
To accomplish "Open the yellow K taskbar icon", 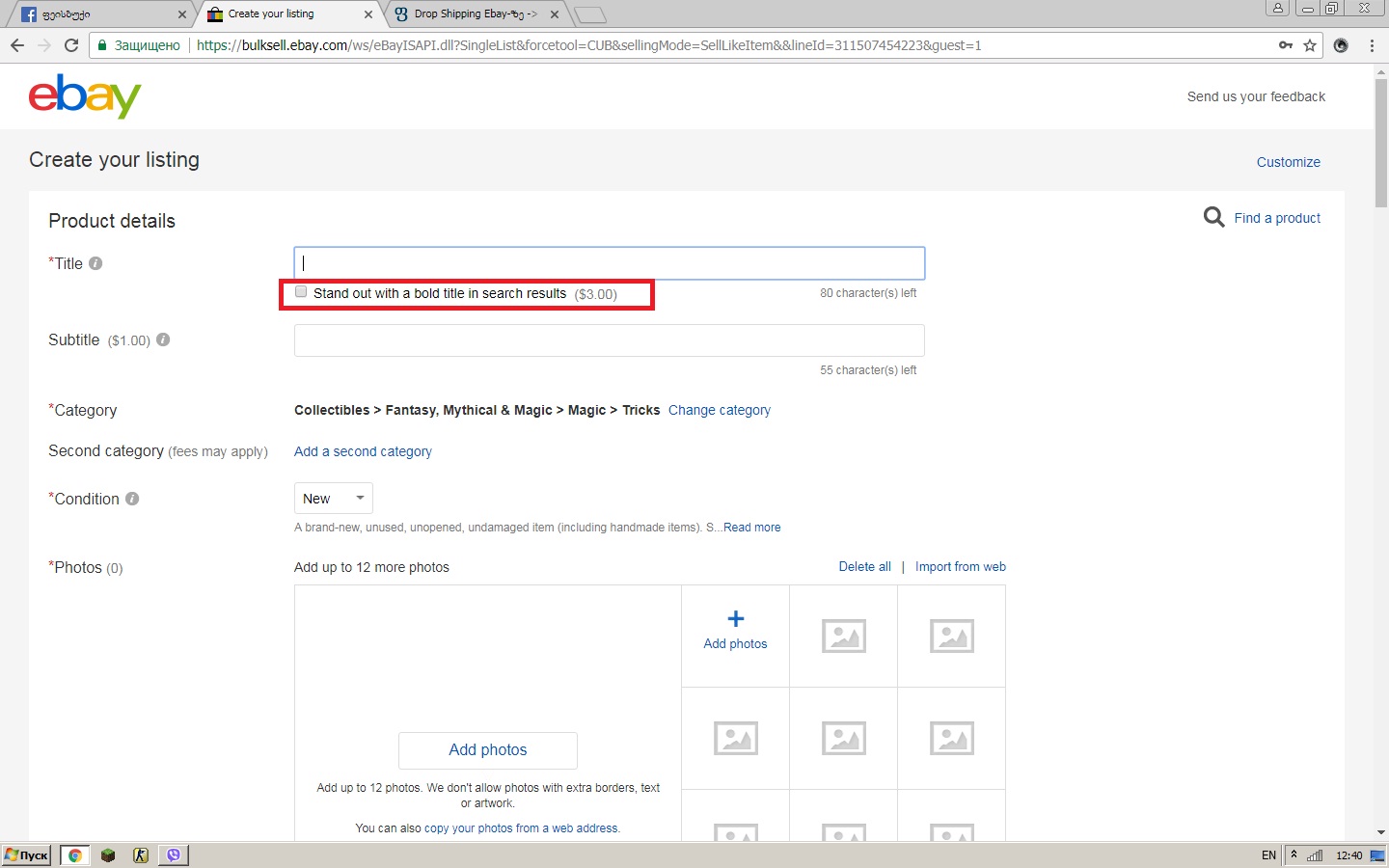I will 141,855.
